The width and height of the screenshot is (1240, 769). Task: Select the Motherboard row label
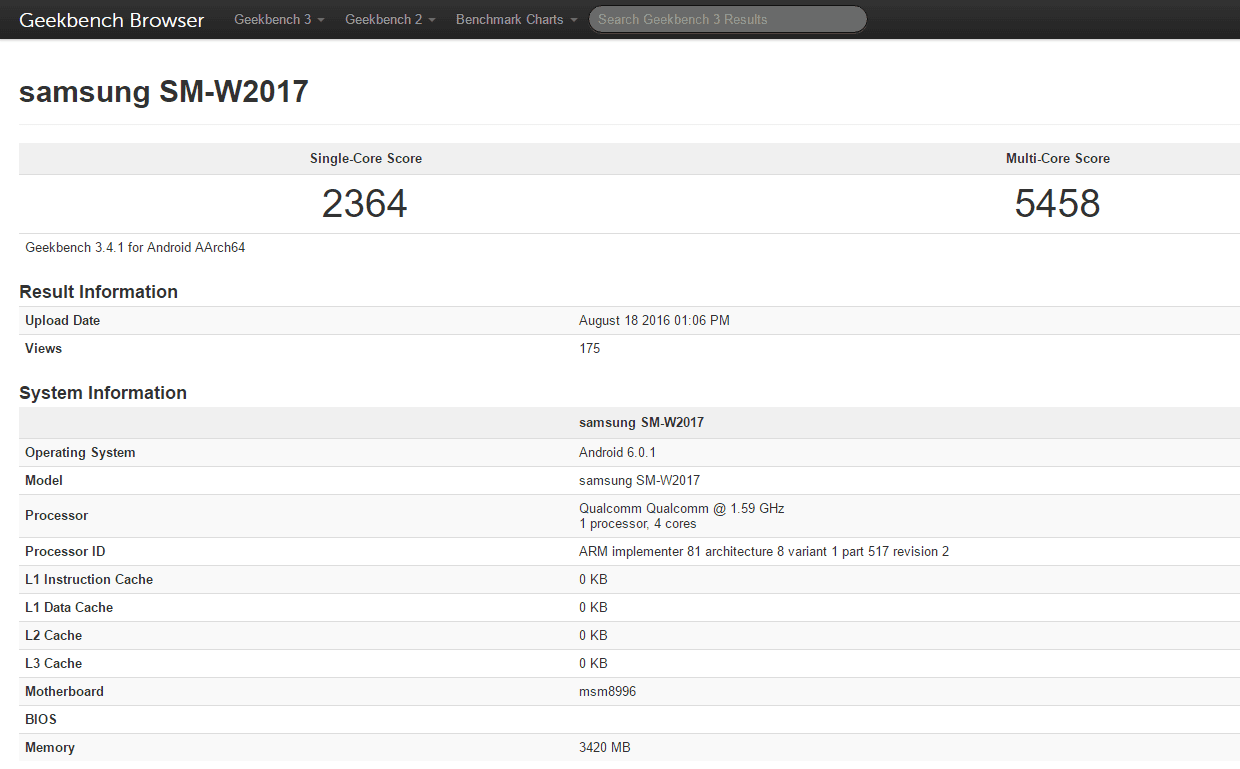point(64,692)
